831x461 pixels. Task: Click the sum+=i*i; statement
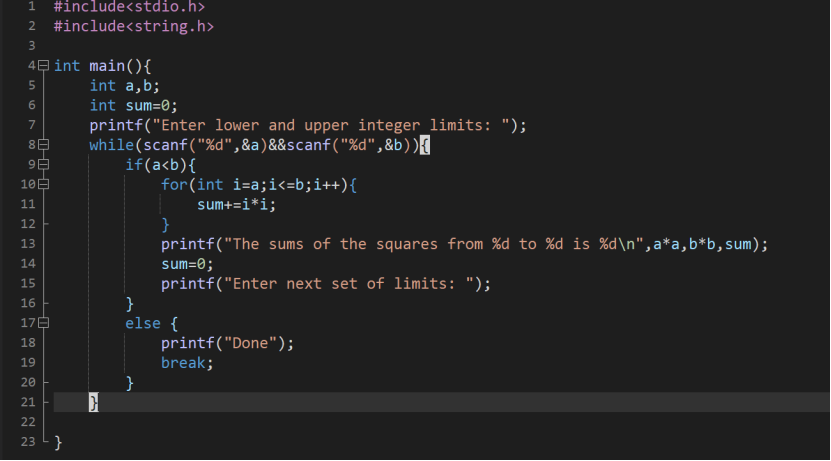(236, 205)
